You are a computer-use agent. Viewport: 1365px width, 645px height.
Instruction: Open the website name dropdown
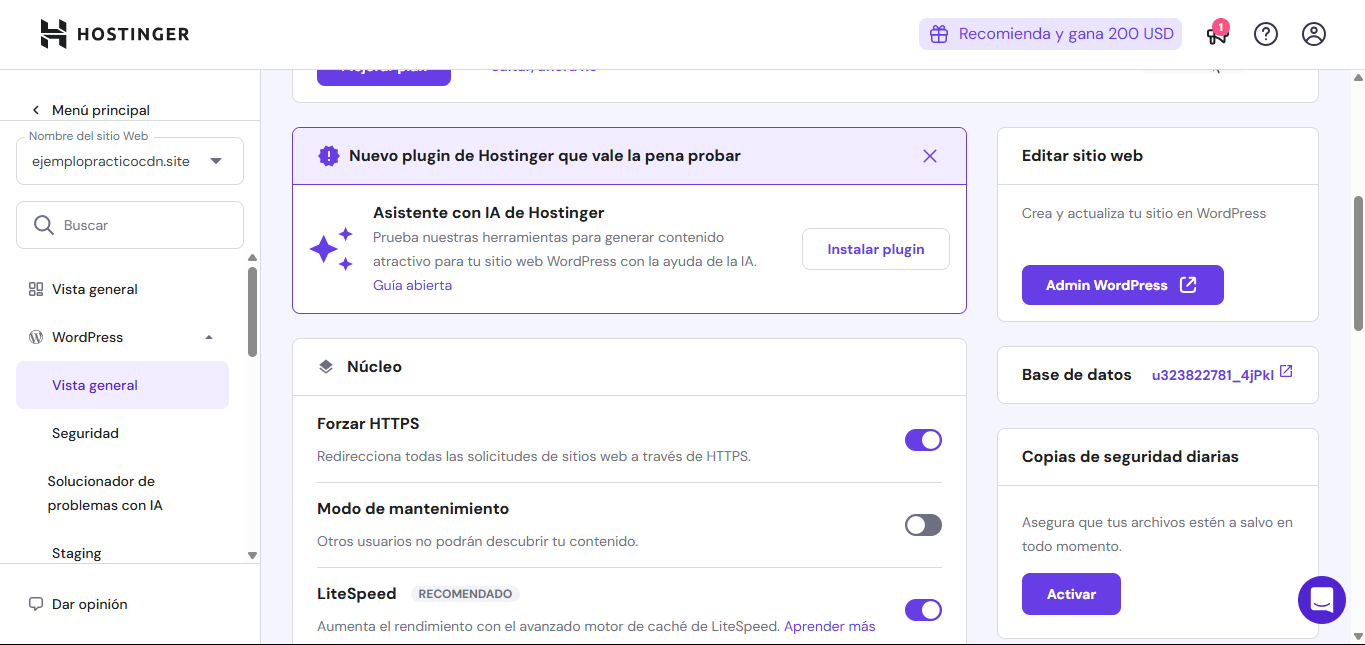130,161
